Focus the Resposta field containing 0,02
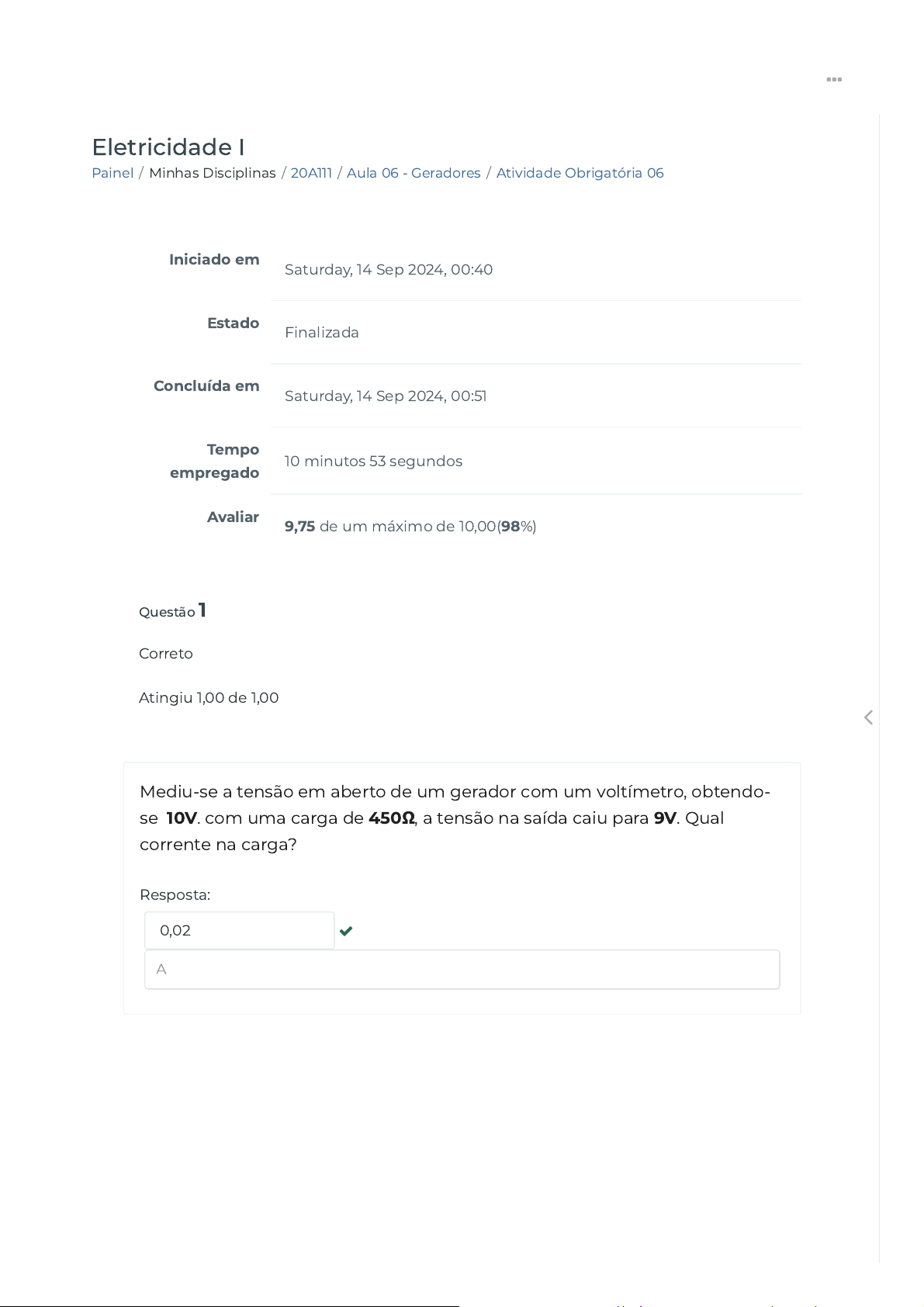The image size is (924, 1307). coord(239,931)
